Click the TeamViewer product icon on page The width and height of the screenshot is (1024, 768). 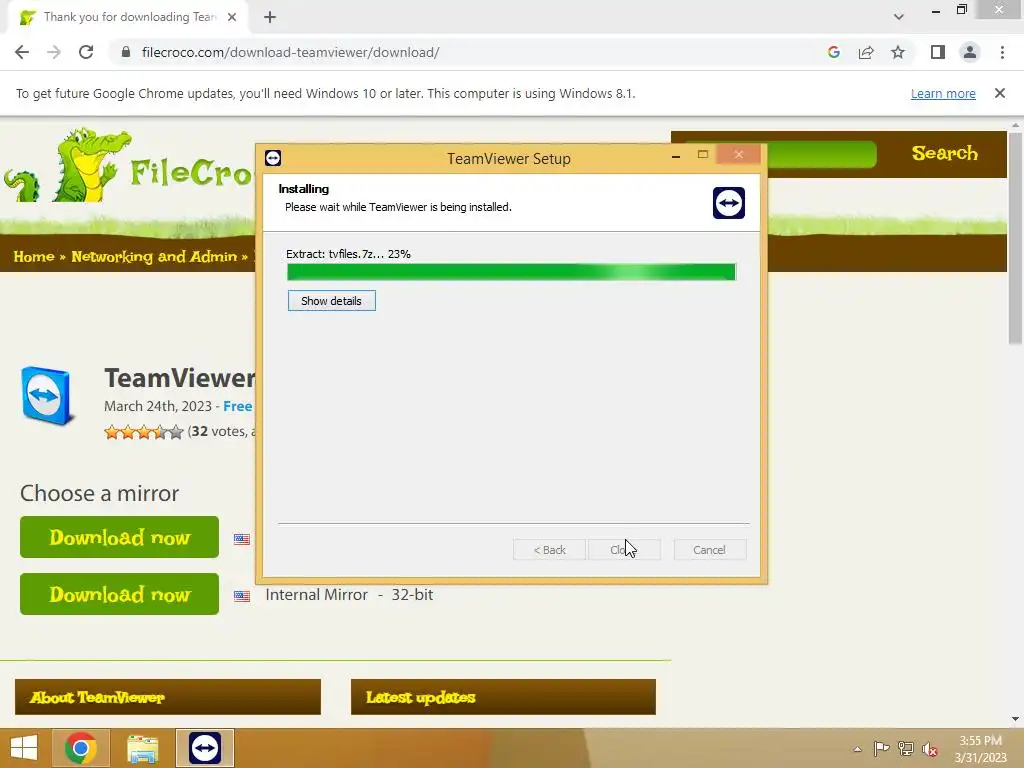coord(47,396)
